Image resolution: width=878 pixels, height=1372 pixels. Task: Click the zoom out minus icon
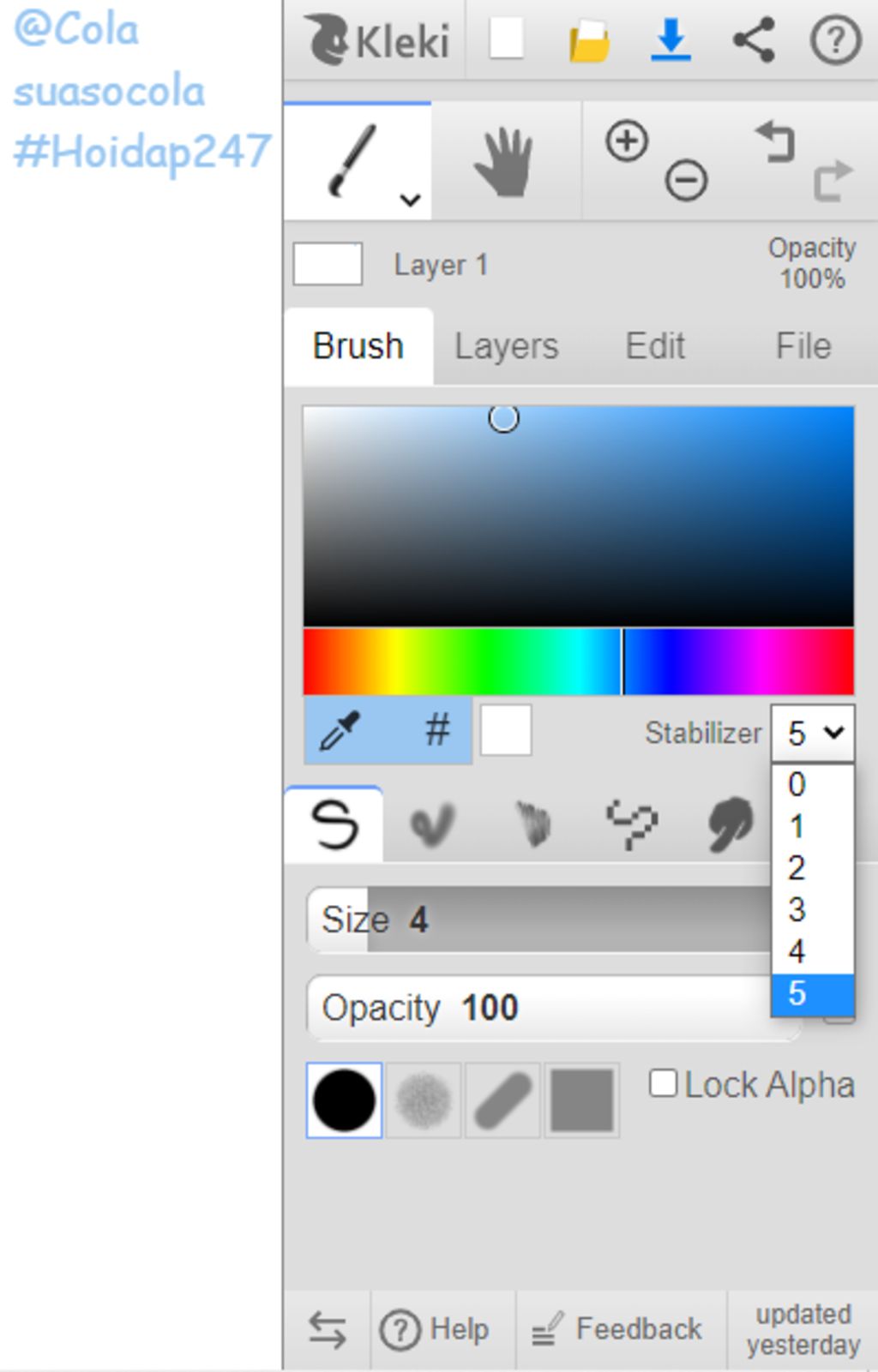(686, 181)
